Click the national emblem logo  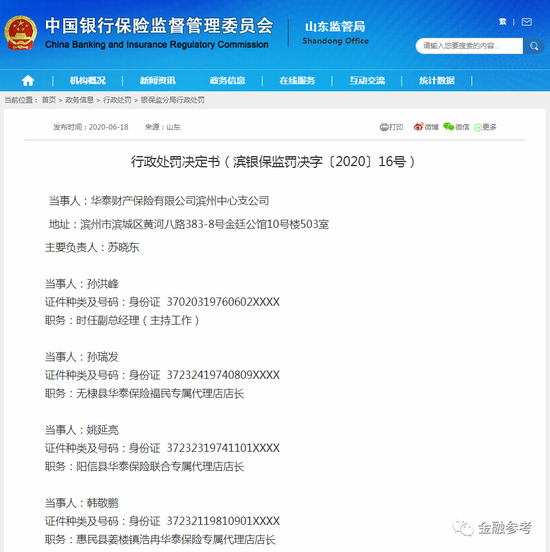coord(20,33)
